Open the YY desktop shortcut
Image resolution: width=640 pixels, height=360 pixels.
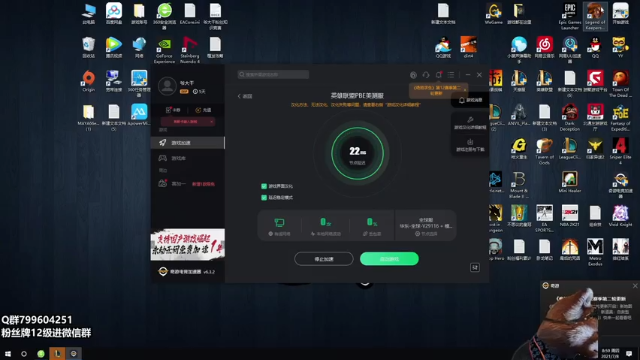click(x=620, y=47)
